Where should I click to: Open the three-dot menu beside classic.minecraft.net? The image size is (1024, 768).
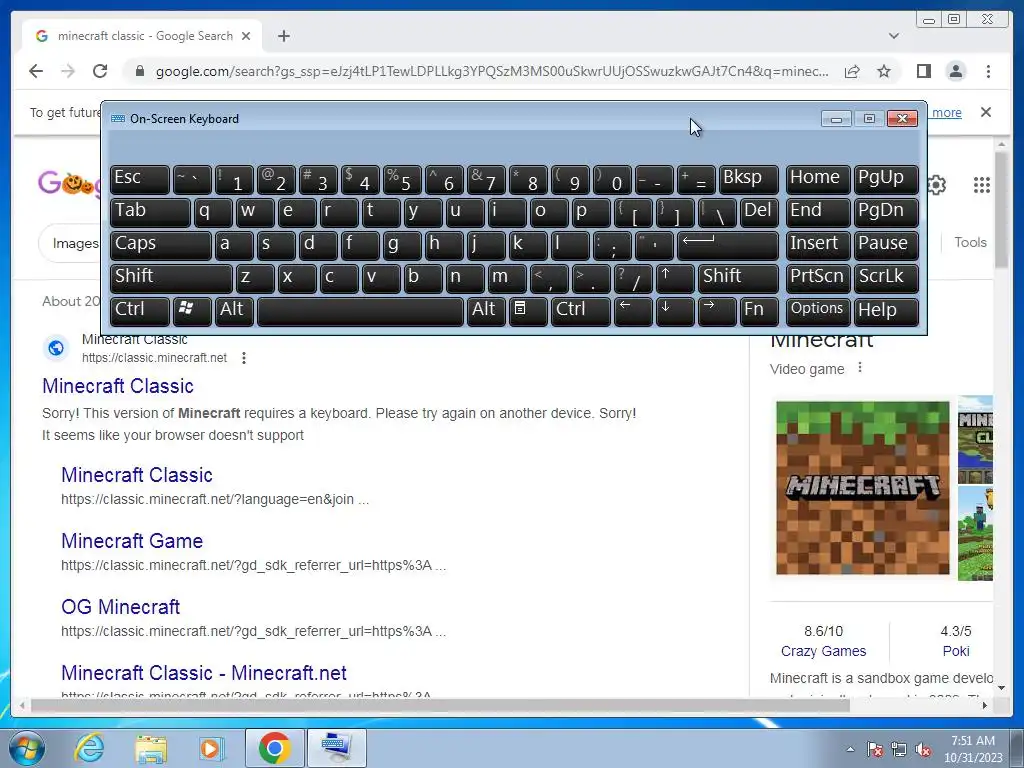click(x=244, y=358)
